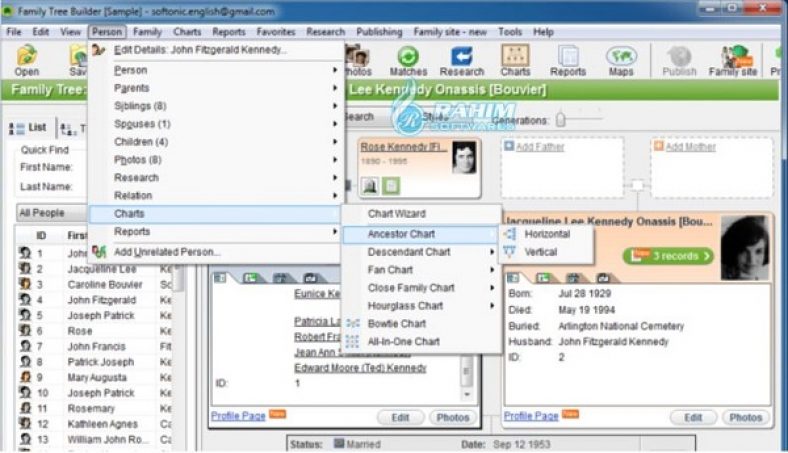The image size is (788, 453).
Task: Click the Add Father plus icon
Action: [x=509, y=146]
